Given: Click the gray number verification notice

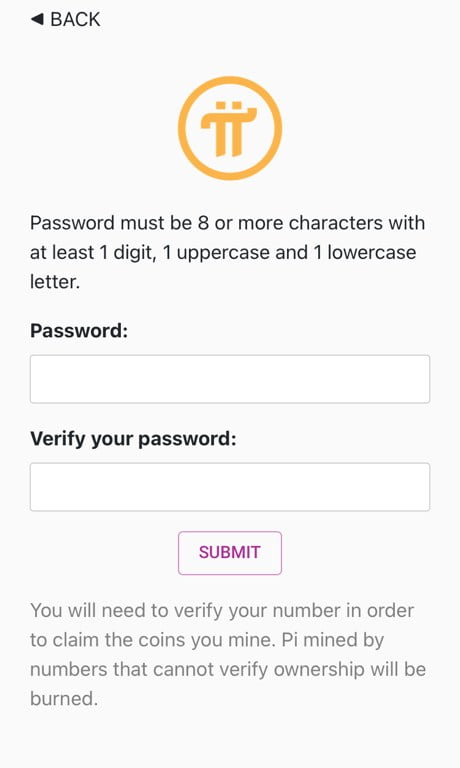Looking at the screenshot, I should click(x=228, y=654).
